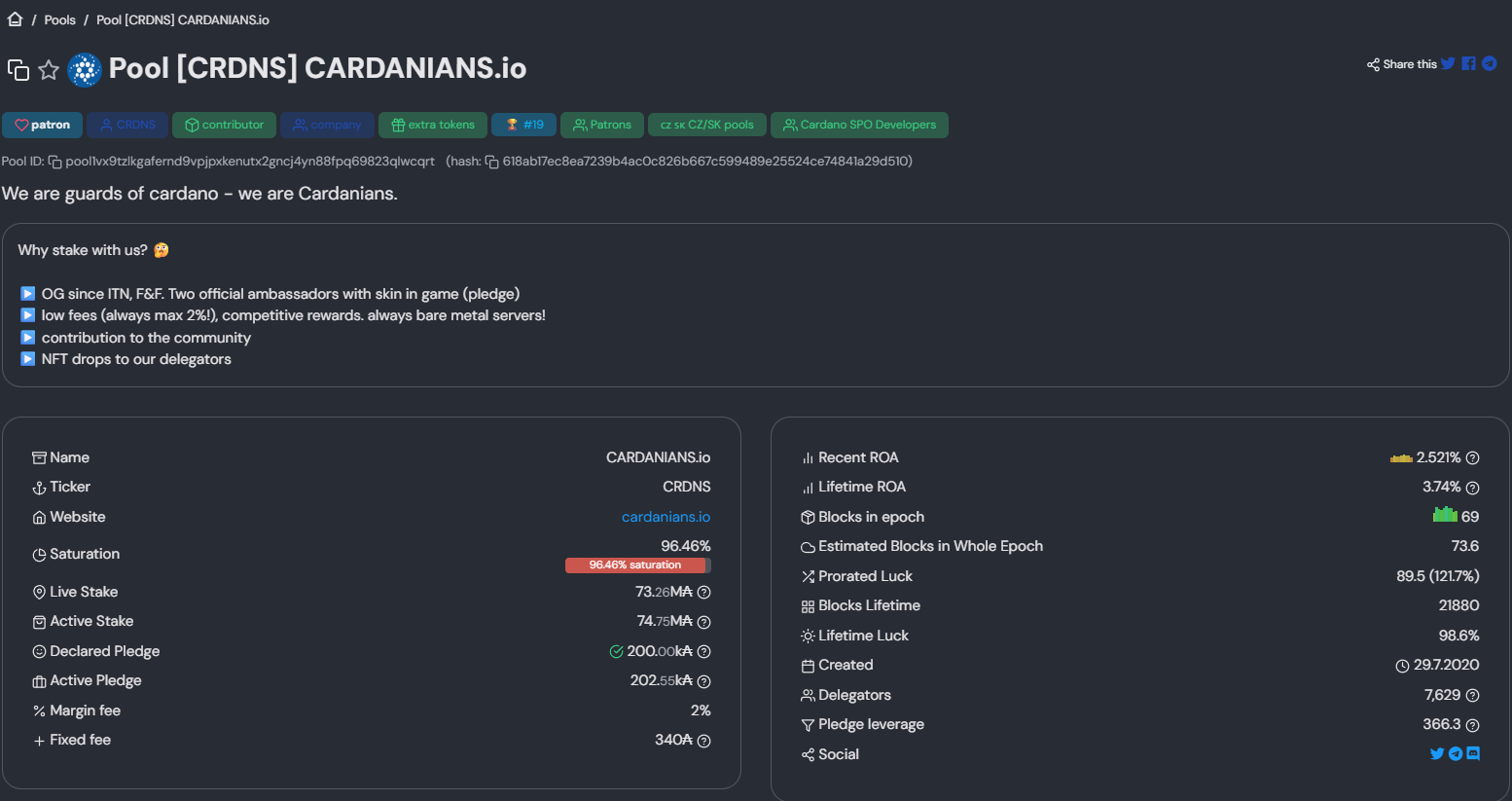Screen dimensions: 1512x801
Task: Click the Ticker value CRDNS
Action: pos(687,487)
